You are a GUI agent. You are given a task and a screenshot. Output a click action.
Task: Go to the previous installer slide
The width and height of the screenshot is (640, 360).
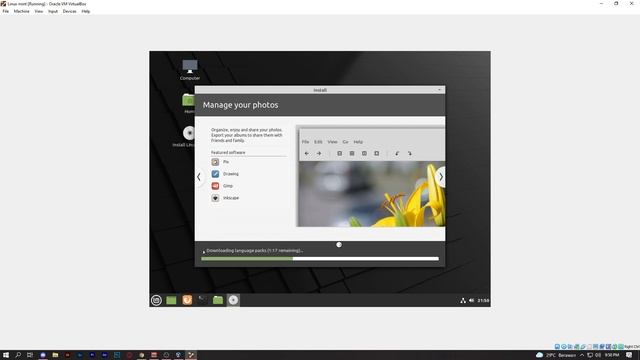pos(199,177)
